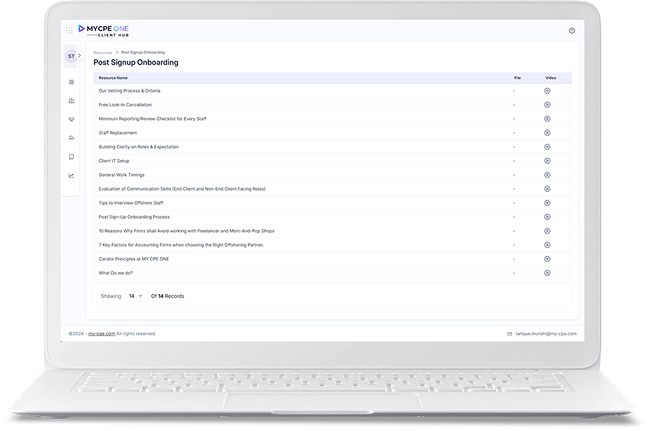Play video for 10 Reasons Why Firms row
The image size is (649, 431).
(x=547, y=231)
